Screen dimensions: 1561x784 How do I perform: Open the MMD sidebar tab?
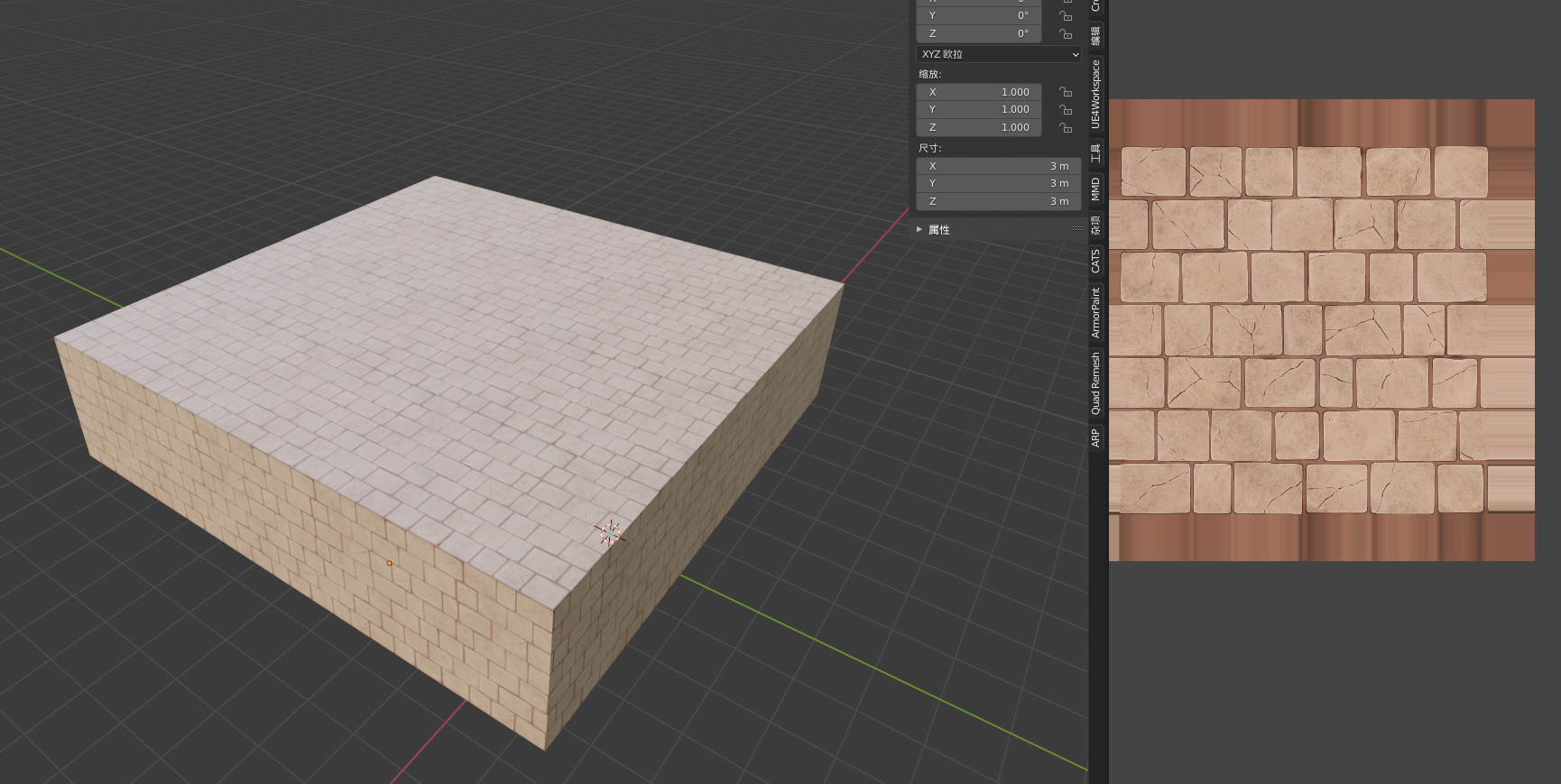[x=1095, y=189]
